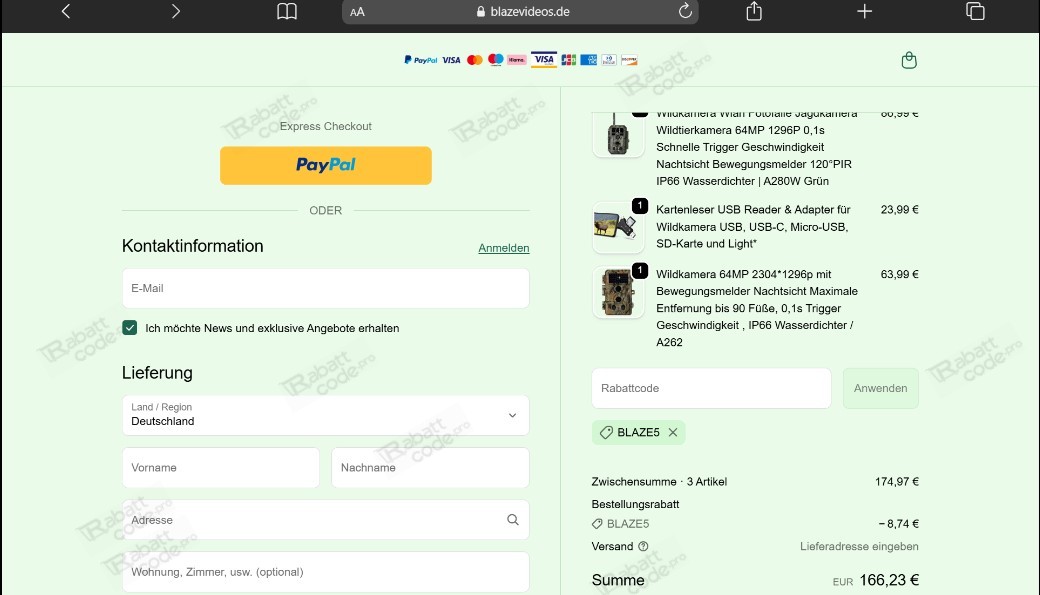The image size is (1040, 595).
Task: Tap the AA reader text-size button
Action: 358,12
